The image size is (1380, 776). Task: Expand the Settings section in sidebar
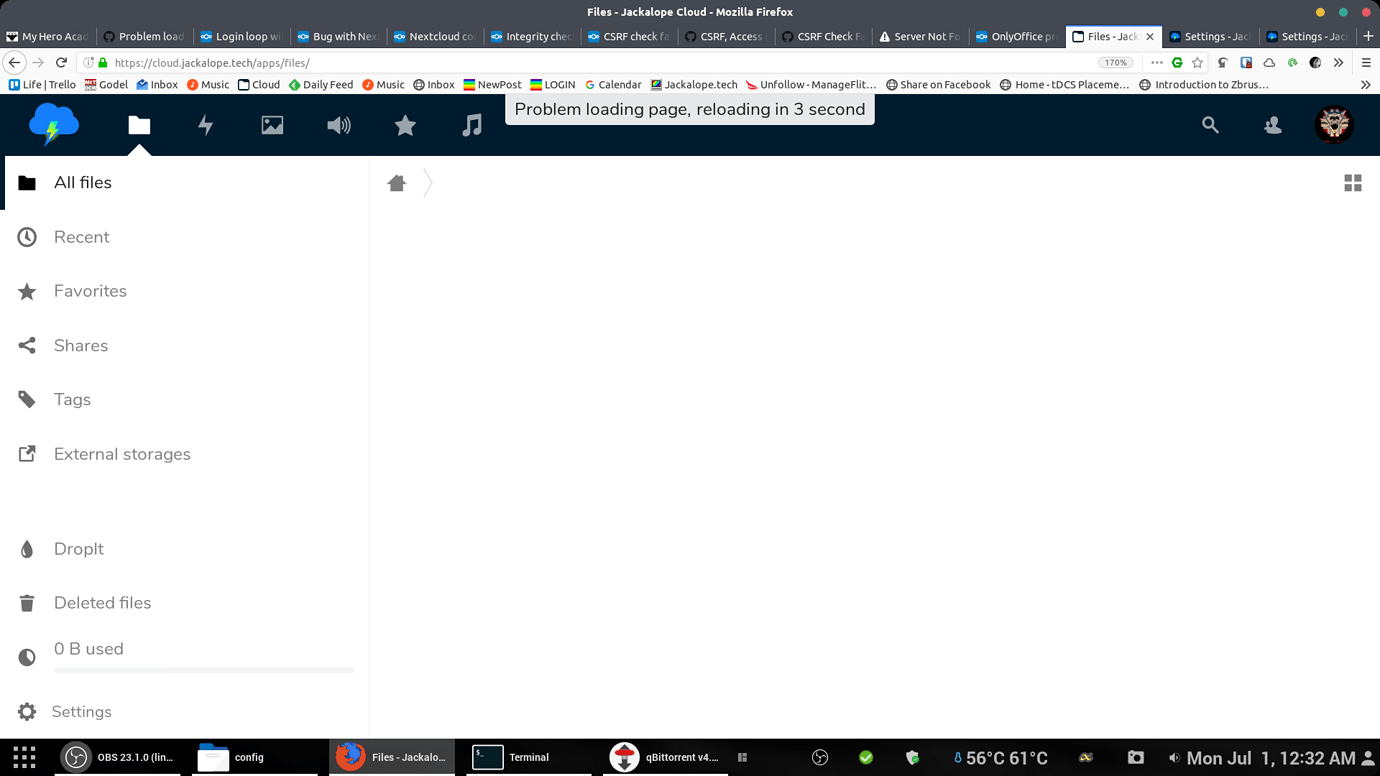click(x=82, y=712)
